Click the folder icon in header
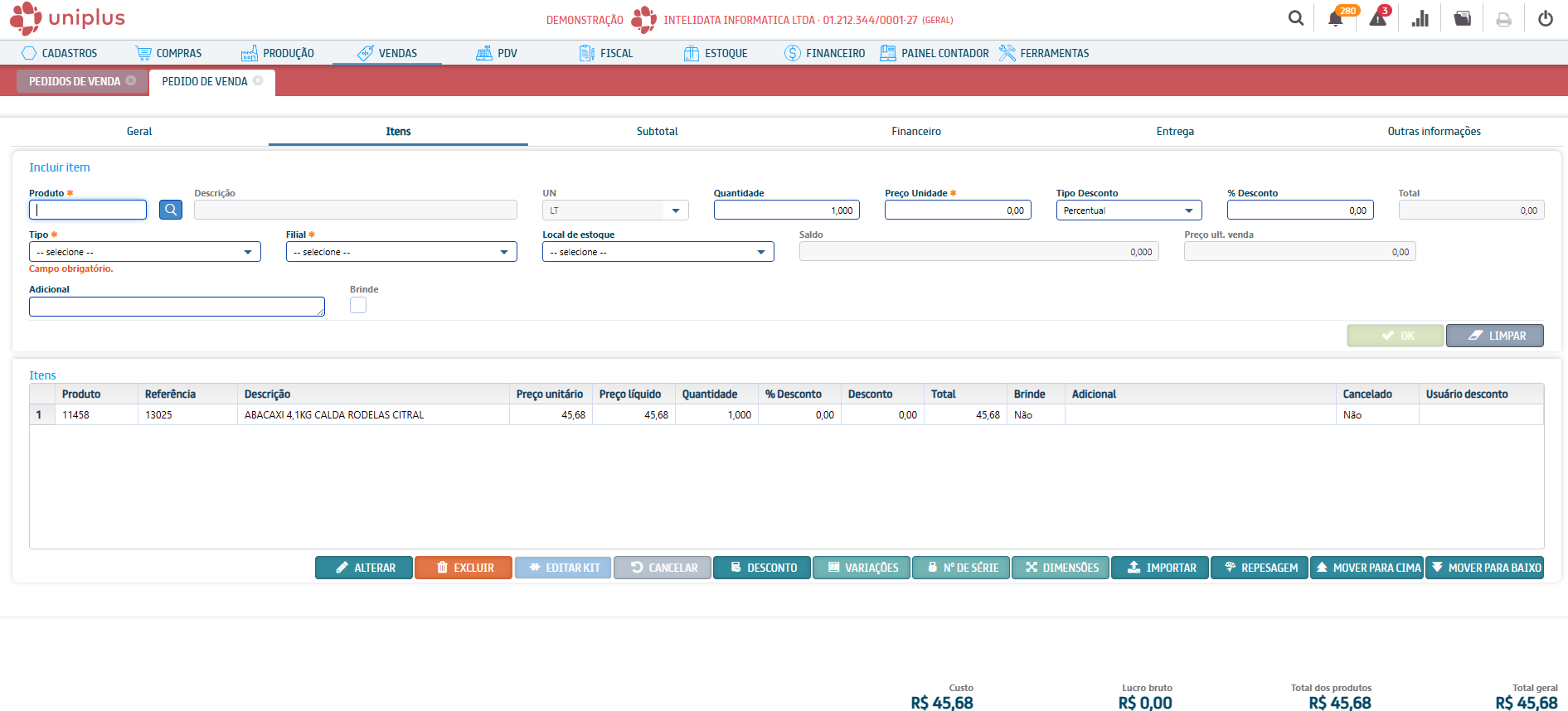Image resolution: width=1568 pixels, height=711 pixels. tap(1463, 19)
